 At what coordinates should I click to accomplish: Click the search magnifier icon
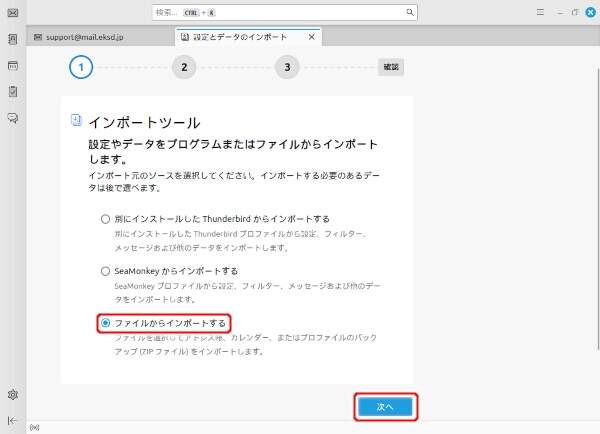point(410,12)
